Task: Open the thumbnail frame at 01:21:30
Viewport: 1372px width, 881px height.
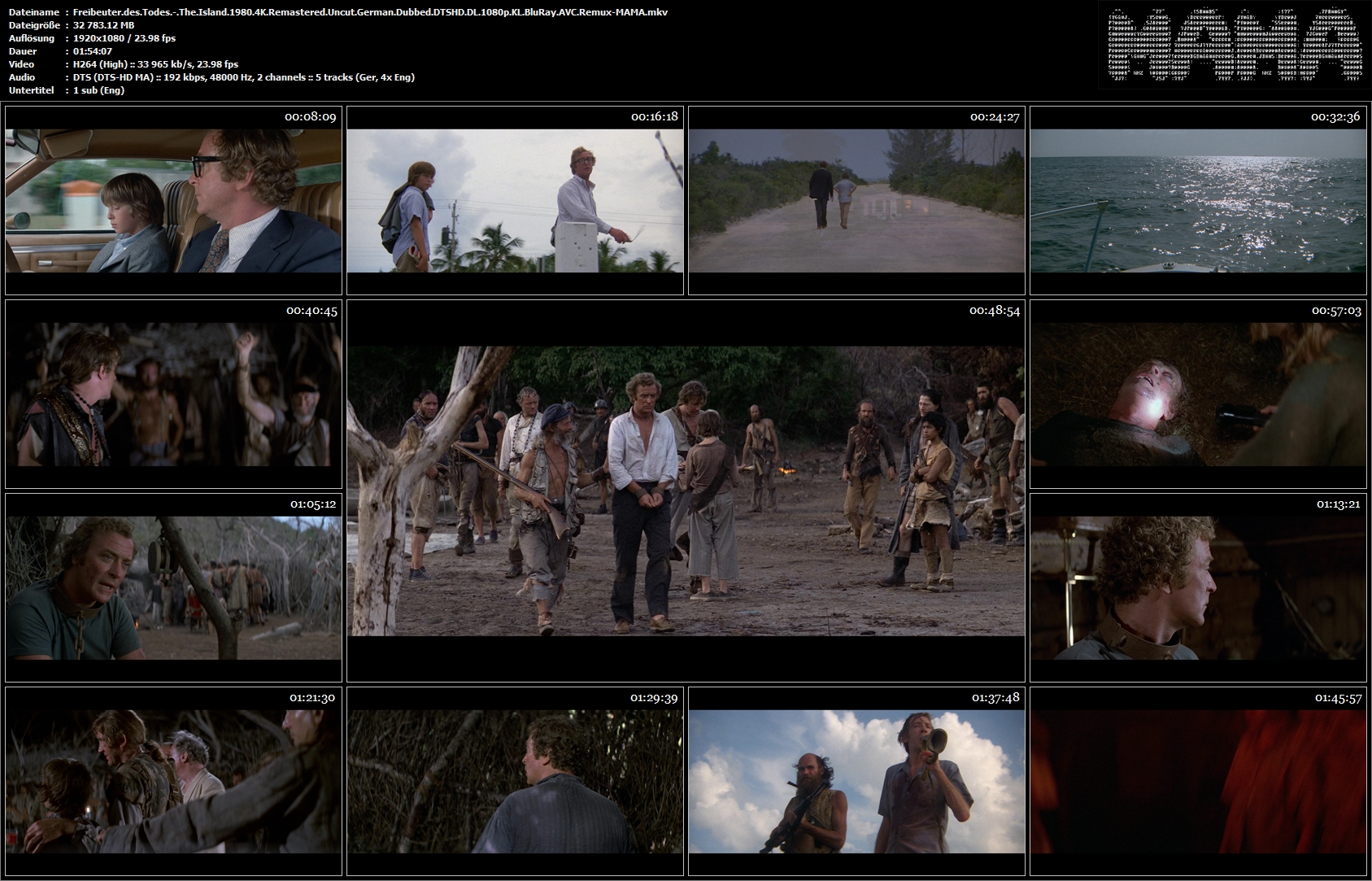Action: (173, 781)
